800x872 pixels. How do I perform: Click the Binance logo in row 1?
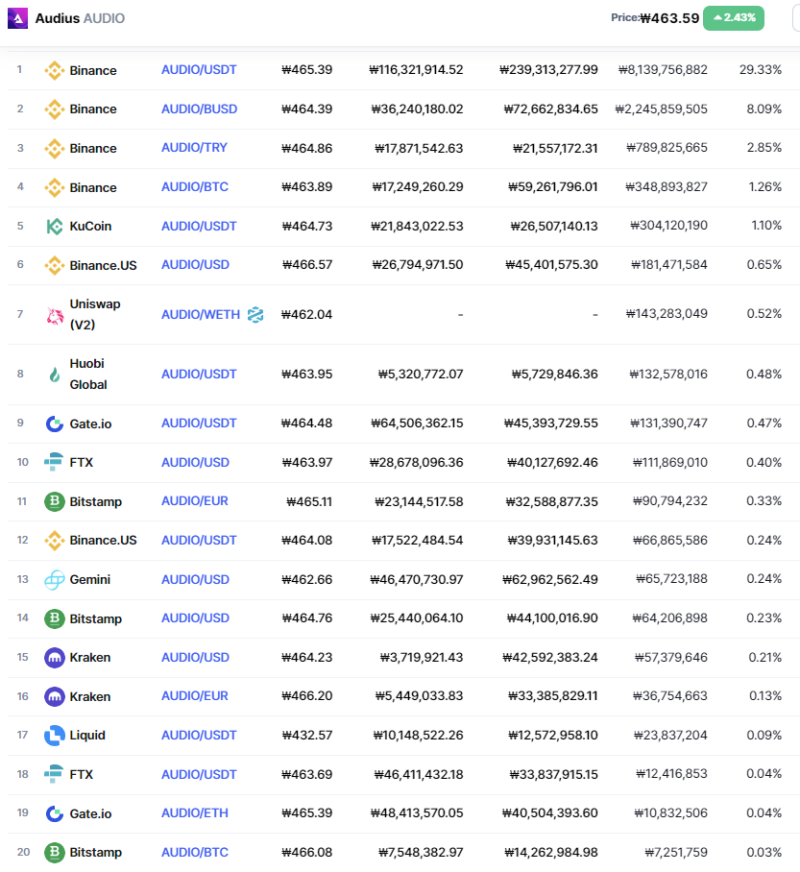pos(54,71)
